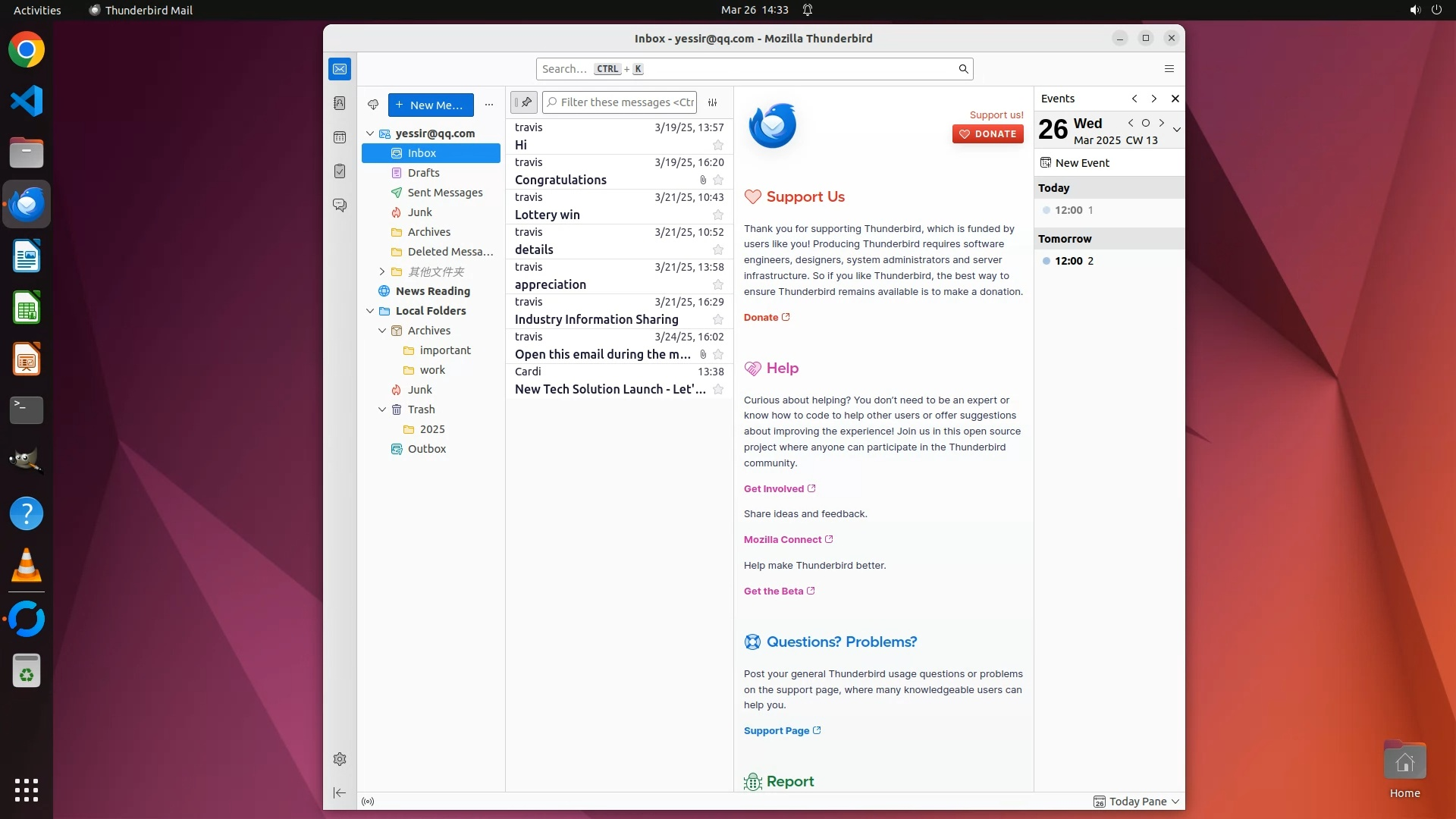Viewport: 1456px width, 819px height.
Task: Select the Sent Messages folder
Action: 444,193
